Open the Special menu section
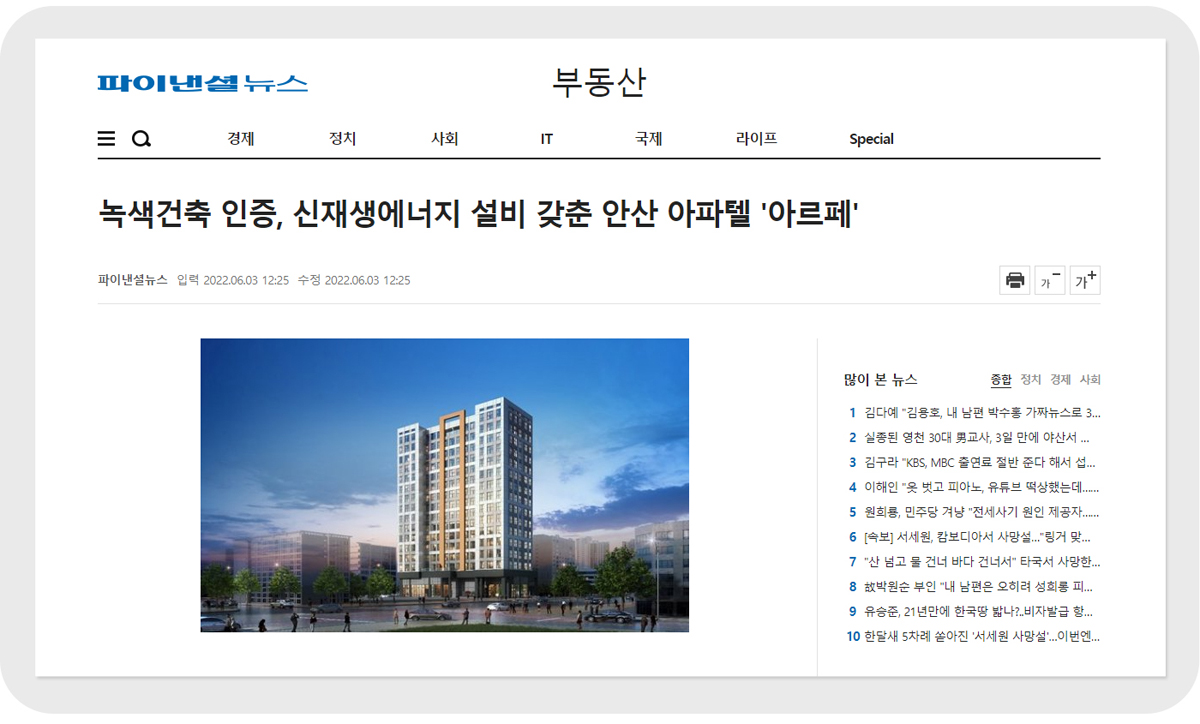The image size is (1200, 724). [x=871, y=139]
